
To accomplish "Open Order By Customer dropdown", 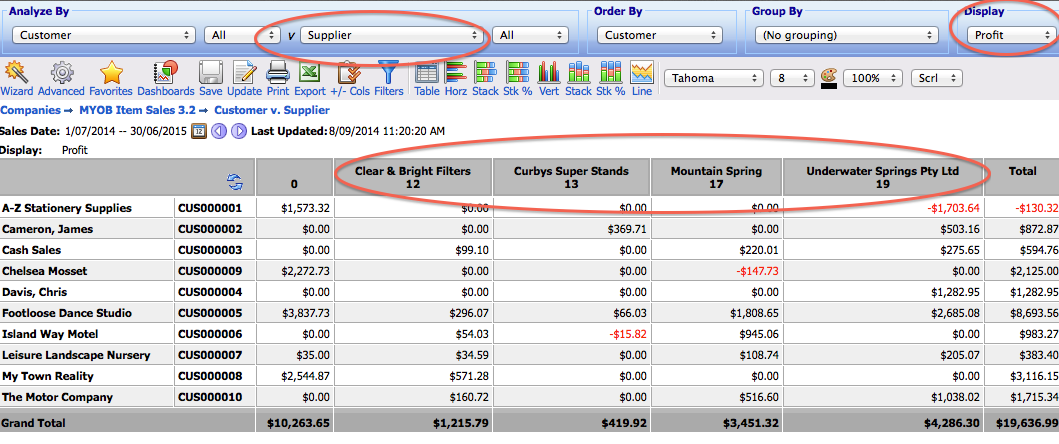I will tap(660, 35).
